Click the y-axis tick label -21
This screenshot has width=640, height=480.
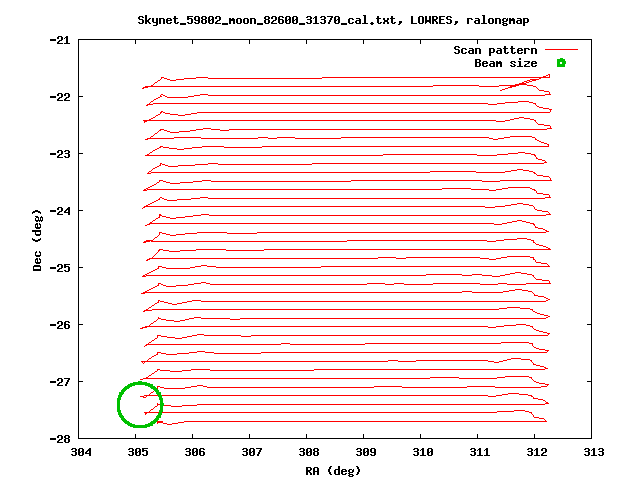(x=60, y=40)
